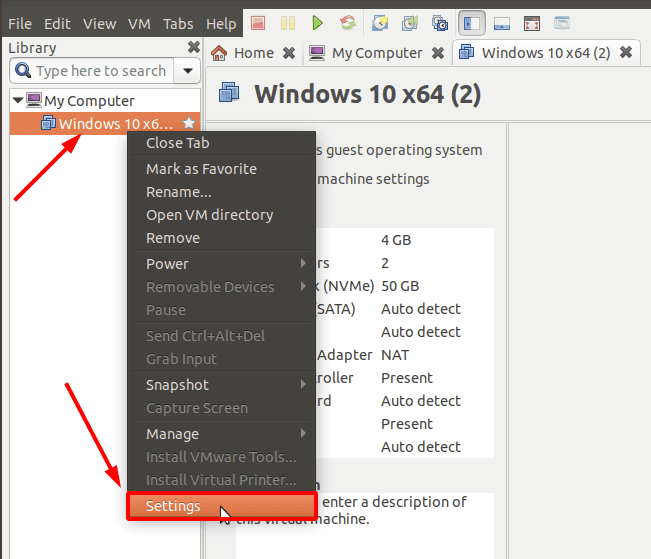Click the Take Snapshot clock icon
The image size is (651, 559).
[380, 23]
